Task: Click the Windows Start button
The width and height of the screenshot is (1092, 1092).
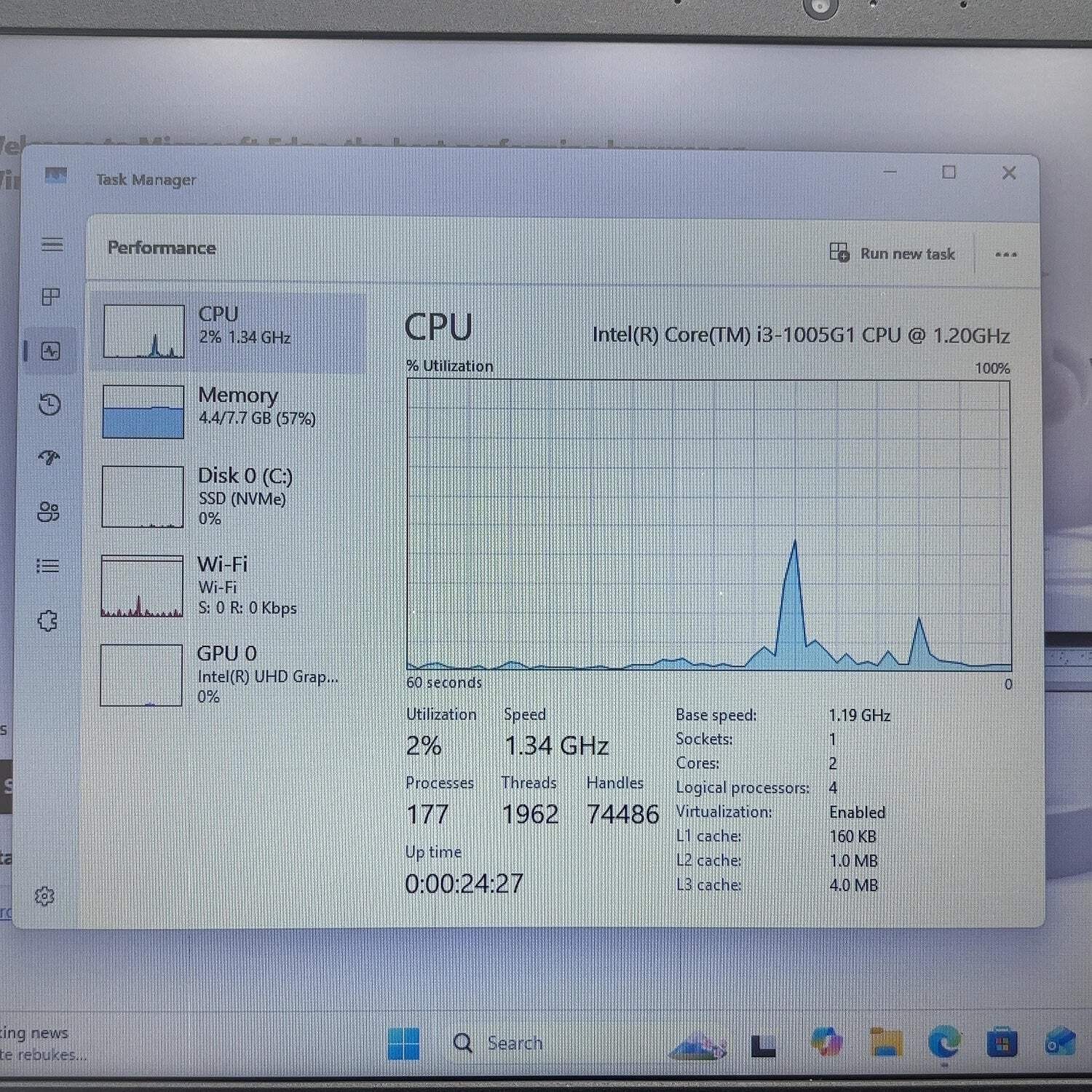Action: point(404,1044)
